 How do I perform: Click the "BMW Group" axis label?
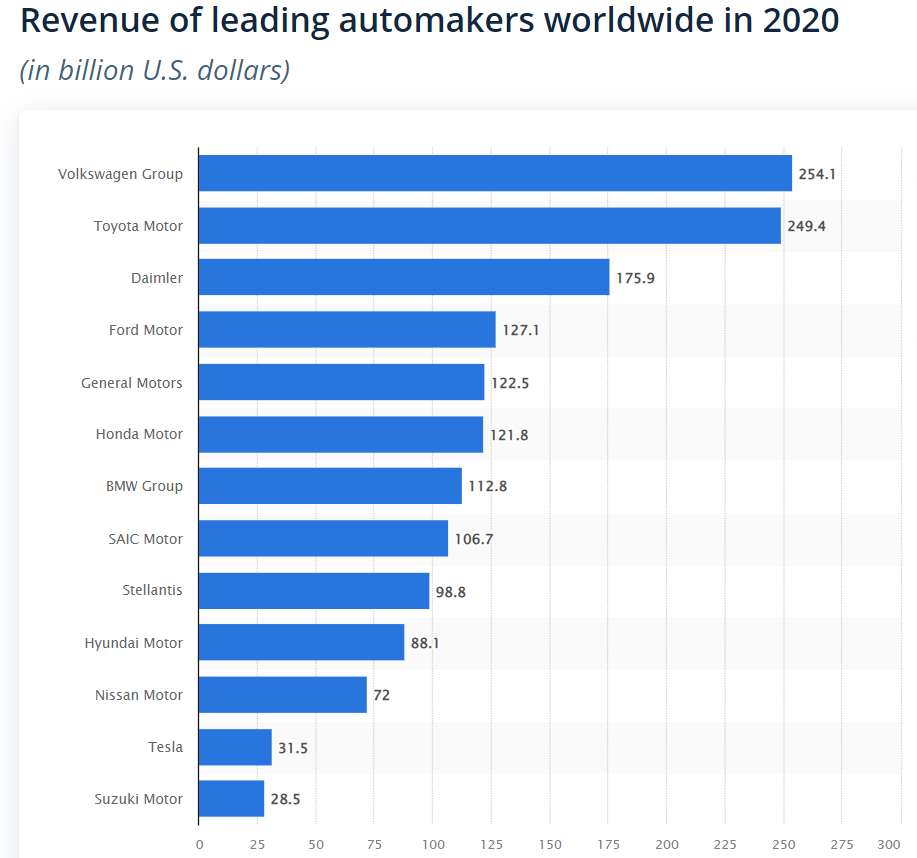[144, 487]
